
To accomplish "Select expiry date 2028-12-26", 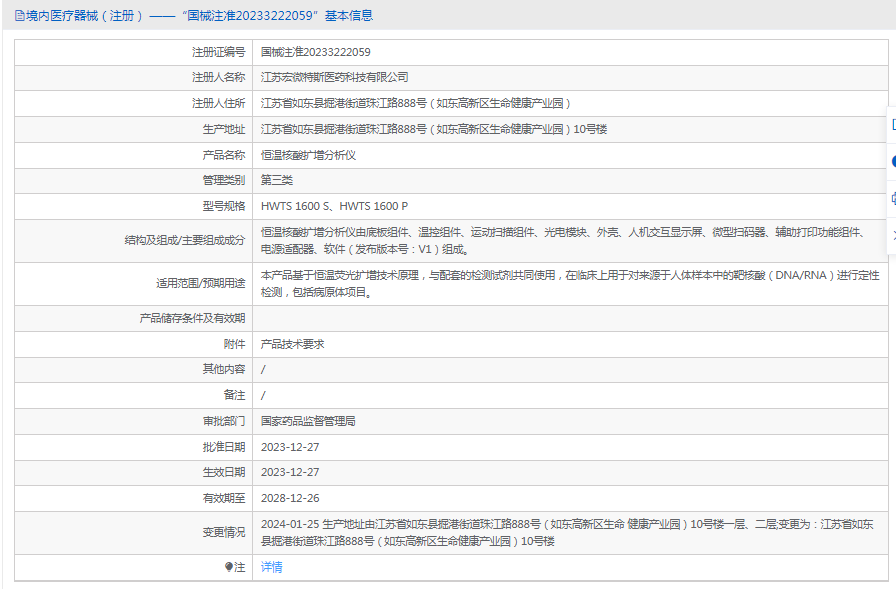I will tap(290, 498).
